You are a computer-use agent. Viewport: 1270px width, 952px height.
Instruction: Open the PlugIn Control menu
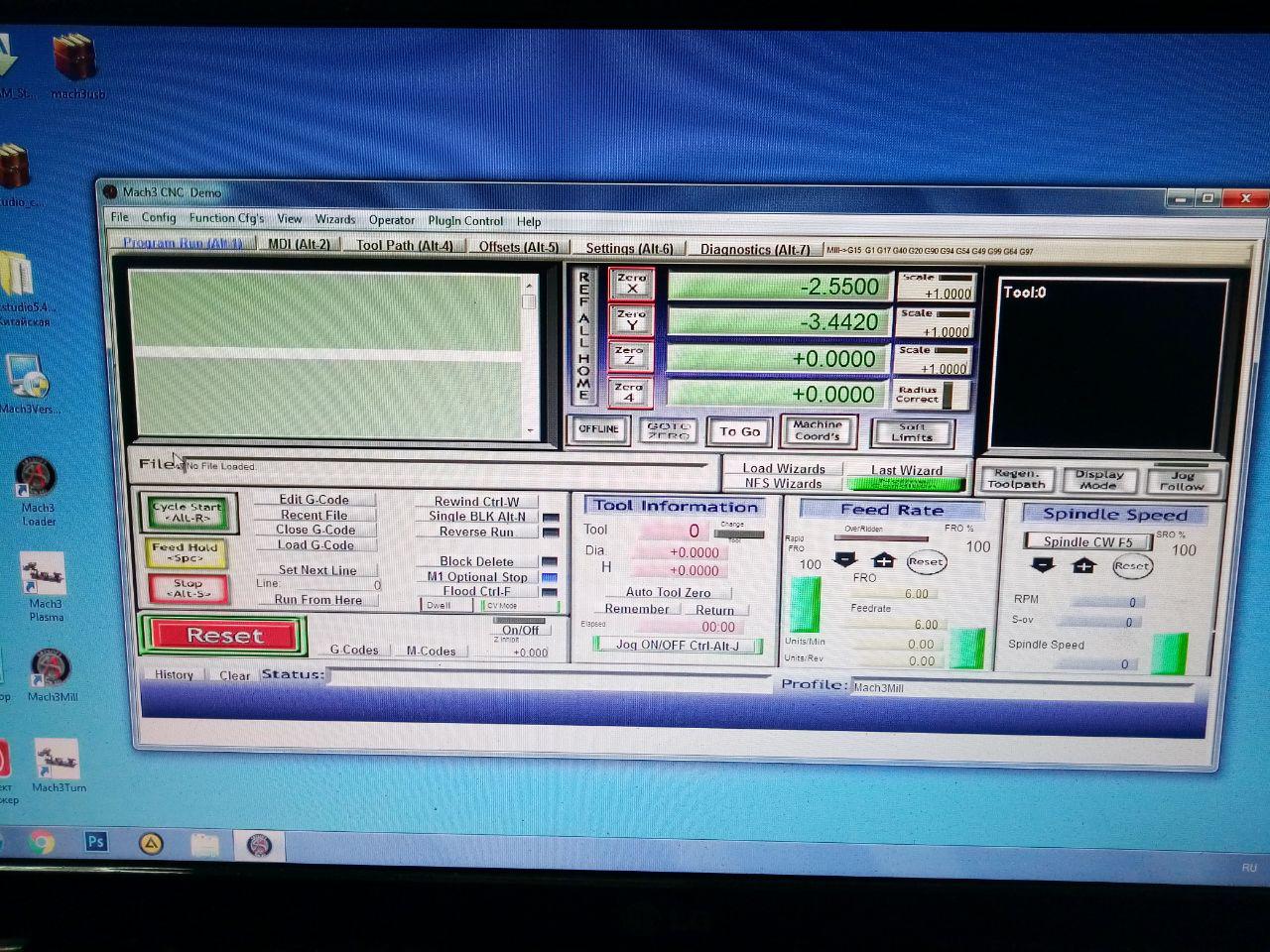point(465,220)
